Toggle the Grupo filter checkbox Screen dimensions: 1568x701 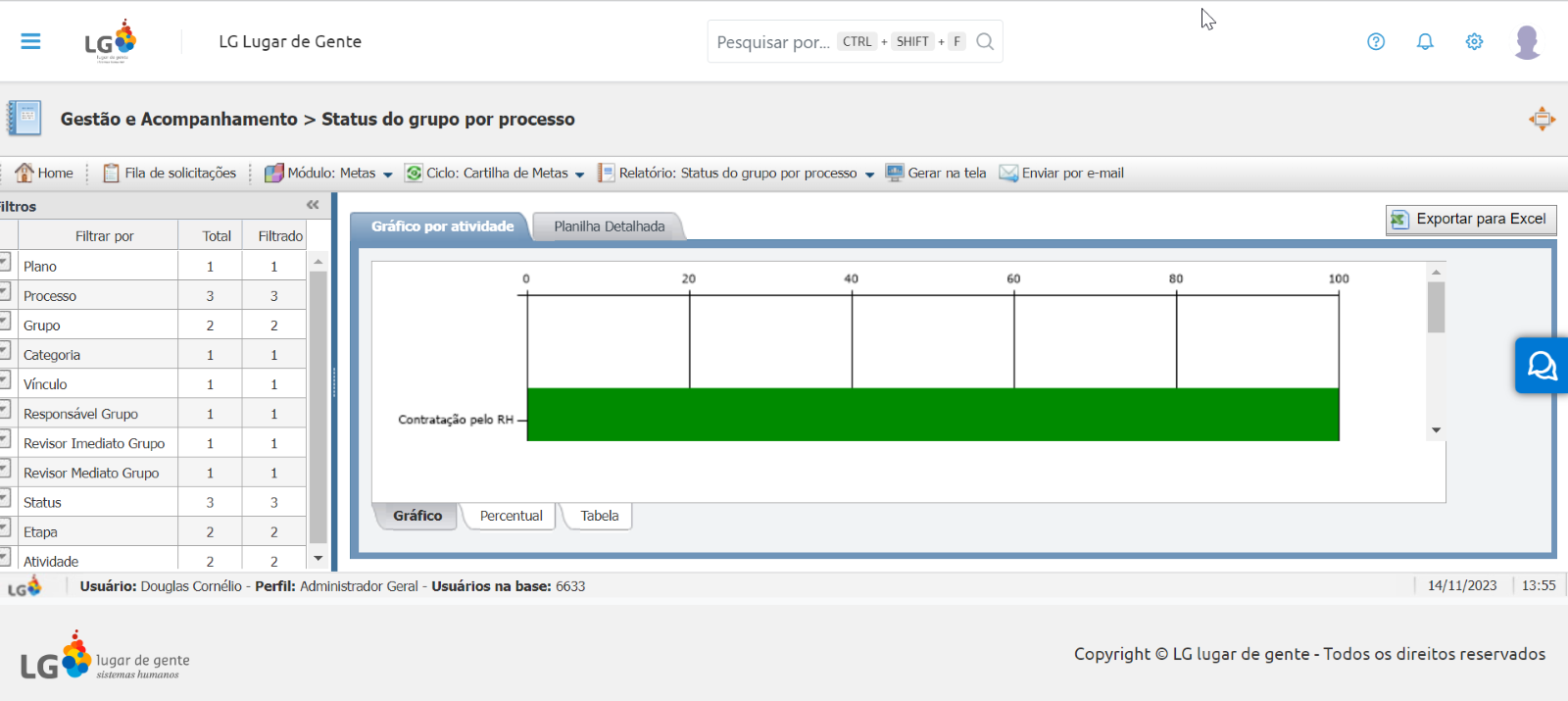tap(4, 321)
